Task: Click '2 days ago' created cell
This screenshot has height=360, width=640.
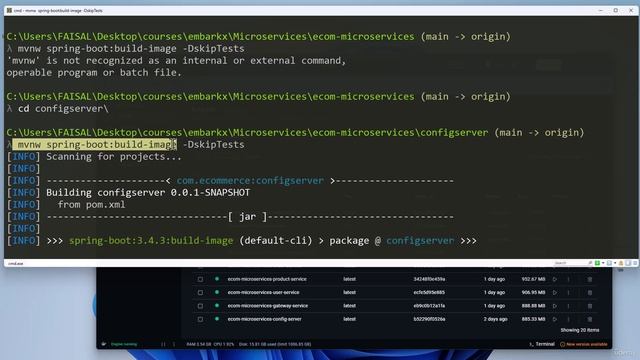Action: click(x=495, y=319)
